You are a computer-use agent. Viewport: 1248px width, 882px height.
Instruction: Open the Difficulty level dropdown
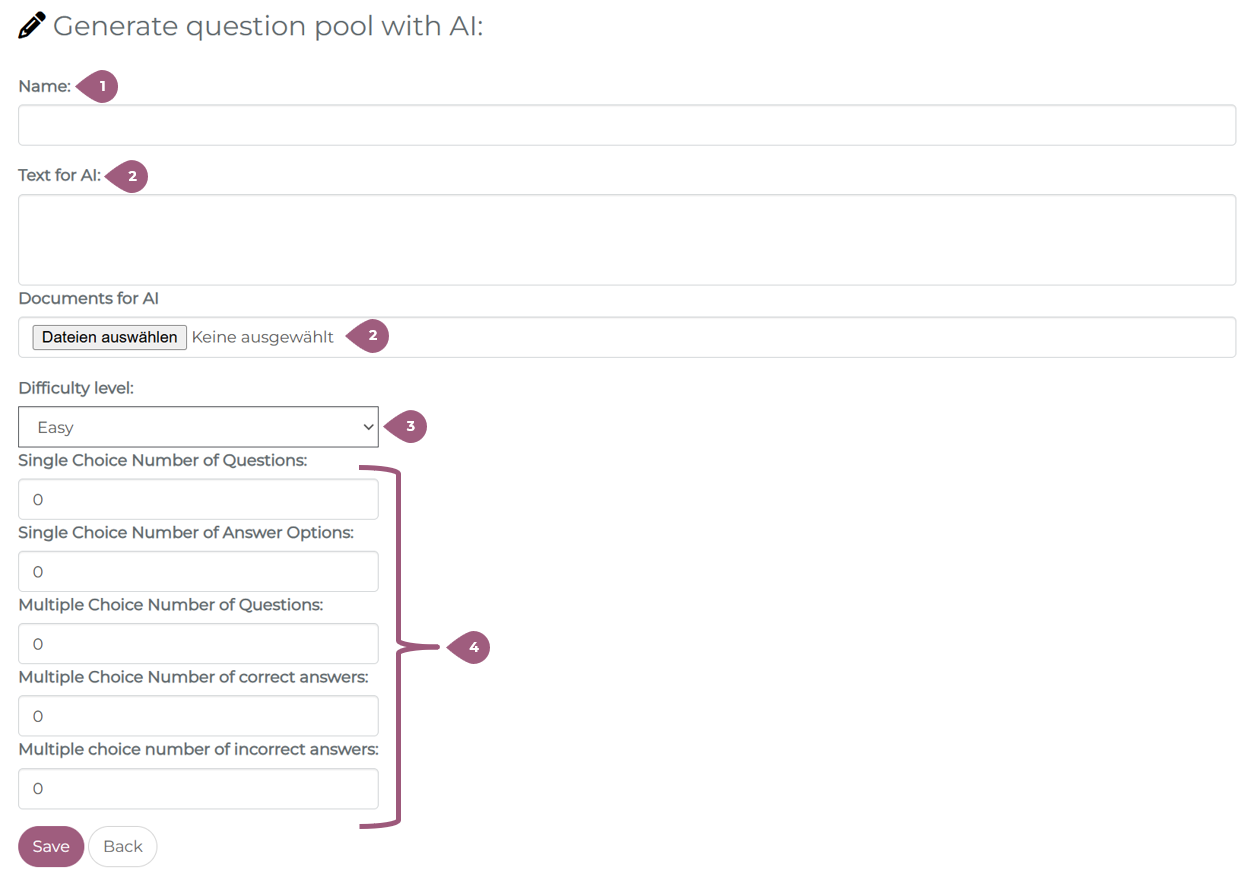click(x=198, y=427)
